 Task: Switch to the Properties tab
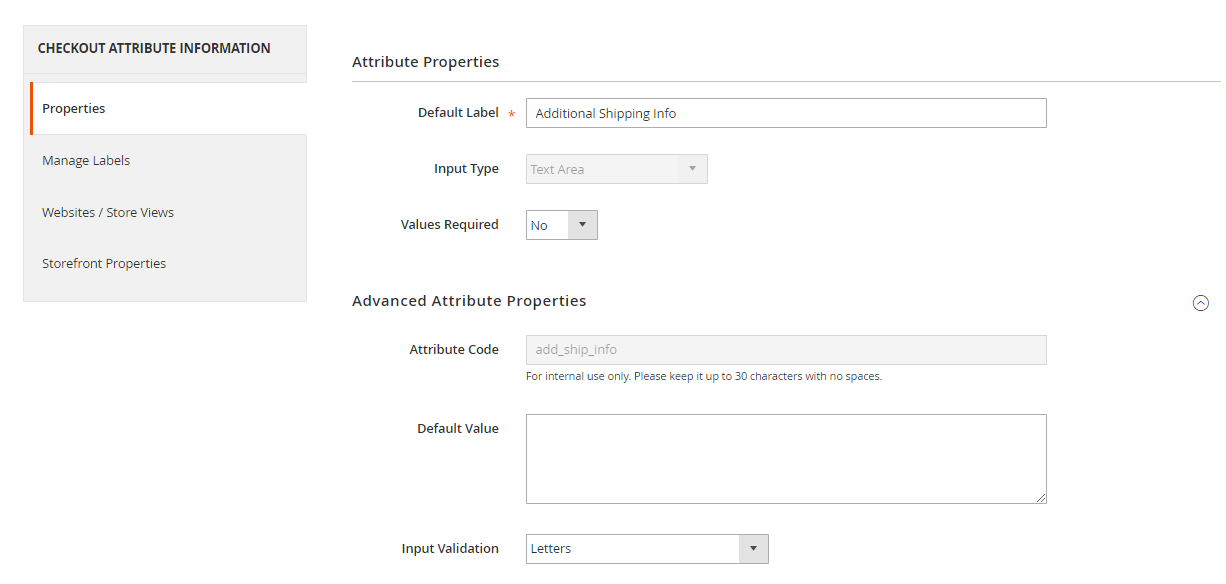click(x=74, y=109)
